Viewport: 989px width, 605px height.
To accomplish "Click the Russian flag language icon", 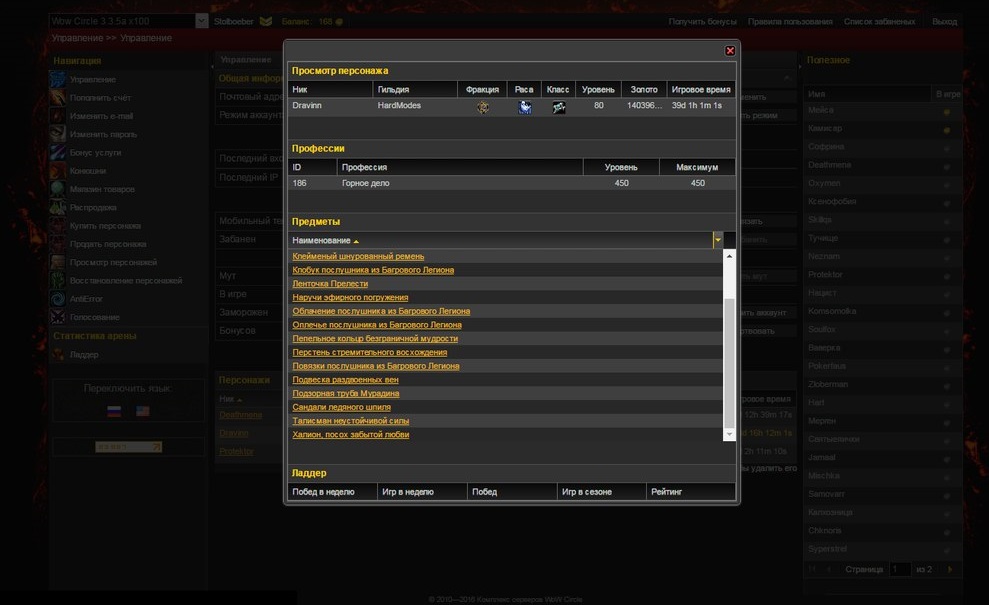I will 114,411.
